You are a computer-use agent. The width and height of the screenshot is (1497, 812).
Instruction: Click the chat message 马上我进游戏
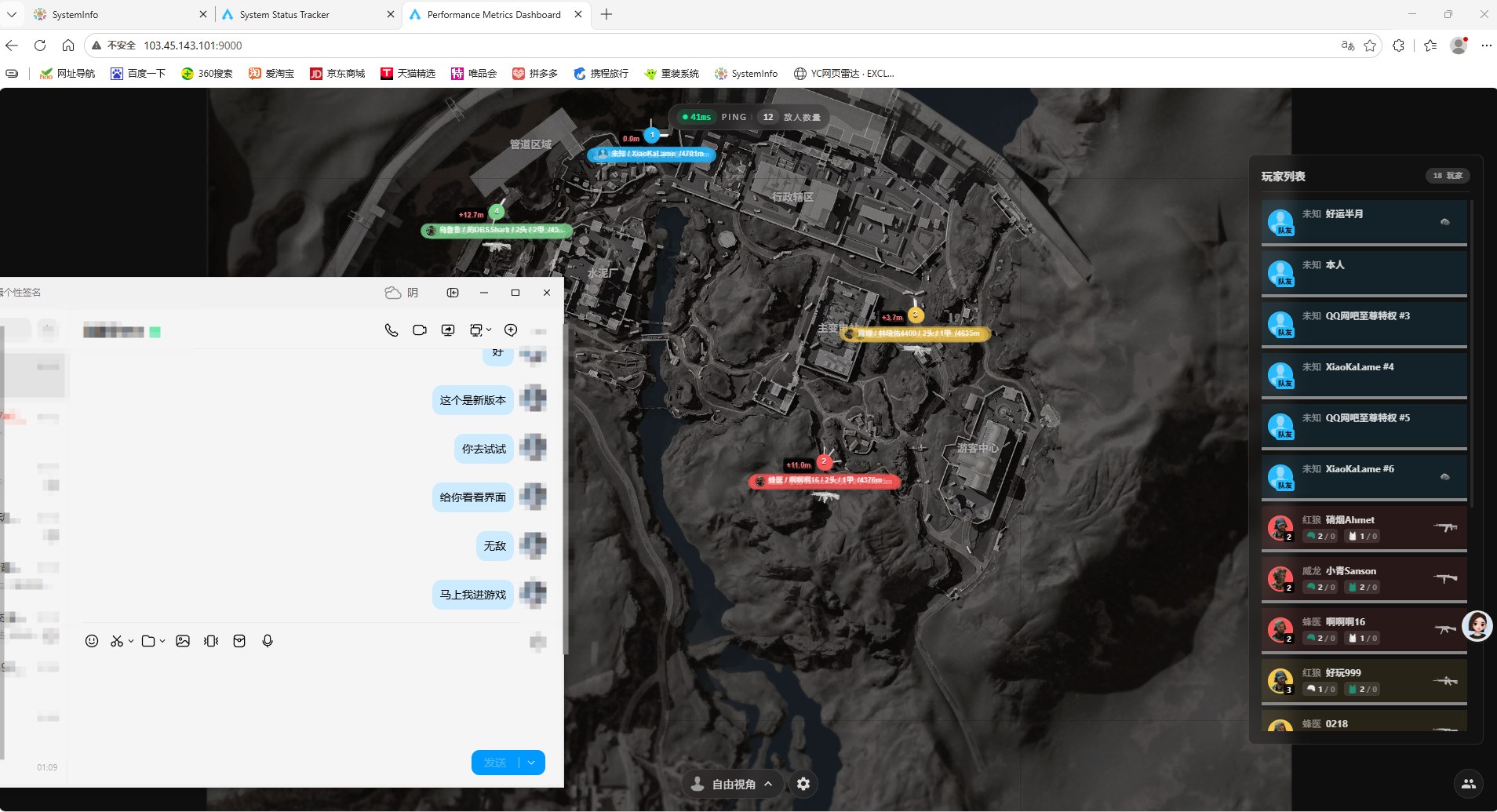click(x=473, y=595)
